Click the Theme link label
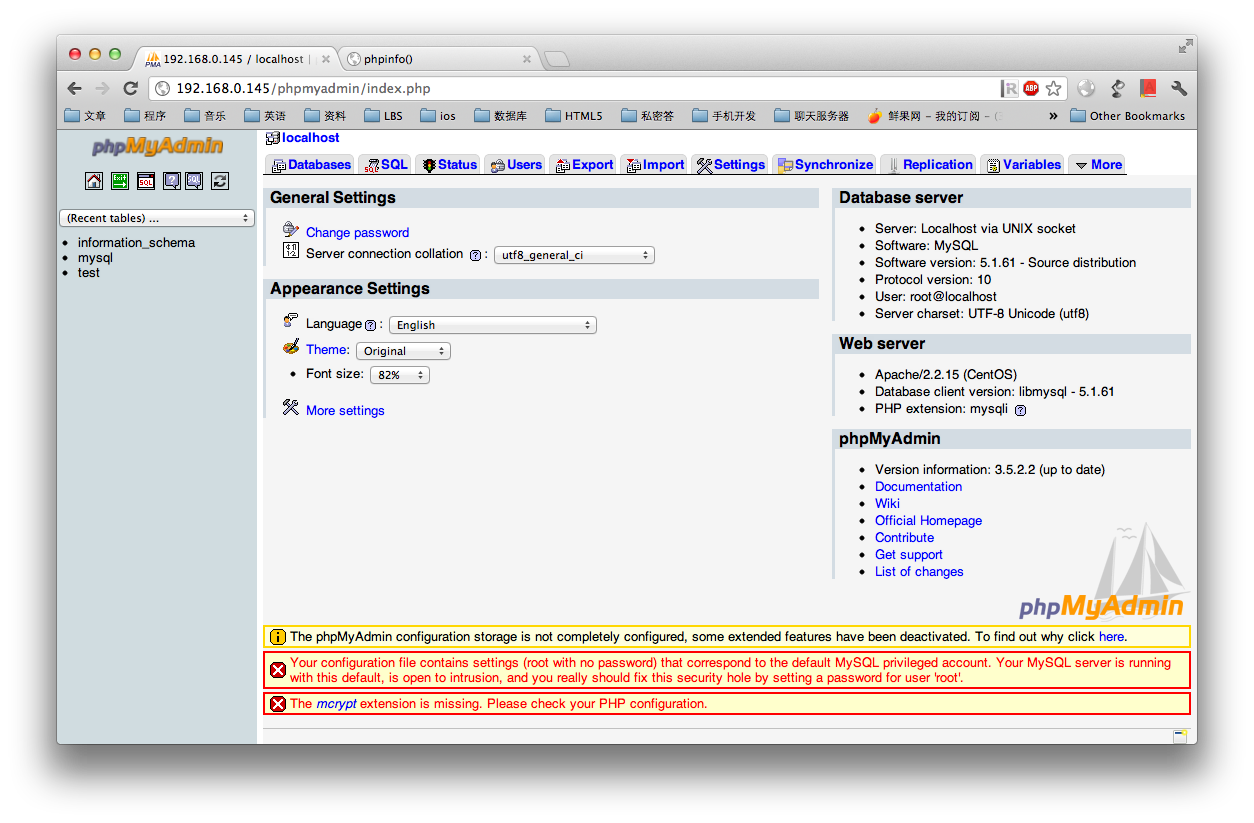 tap(327, 350)
